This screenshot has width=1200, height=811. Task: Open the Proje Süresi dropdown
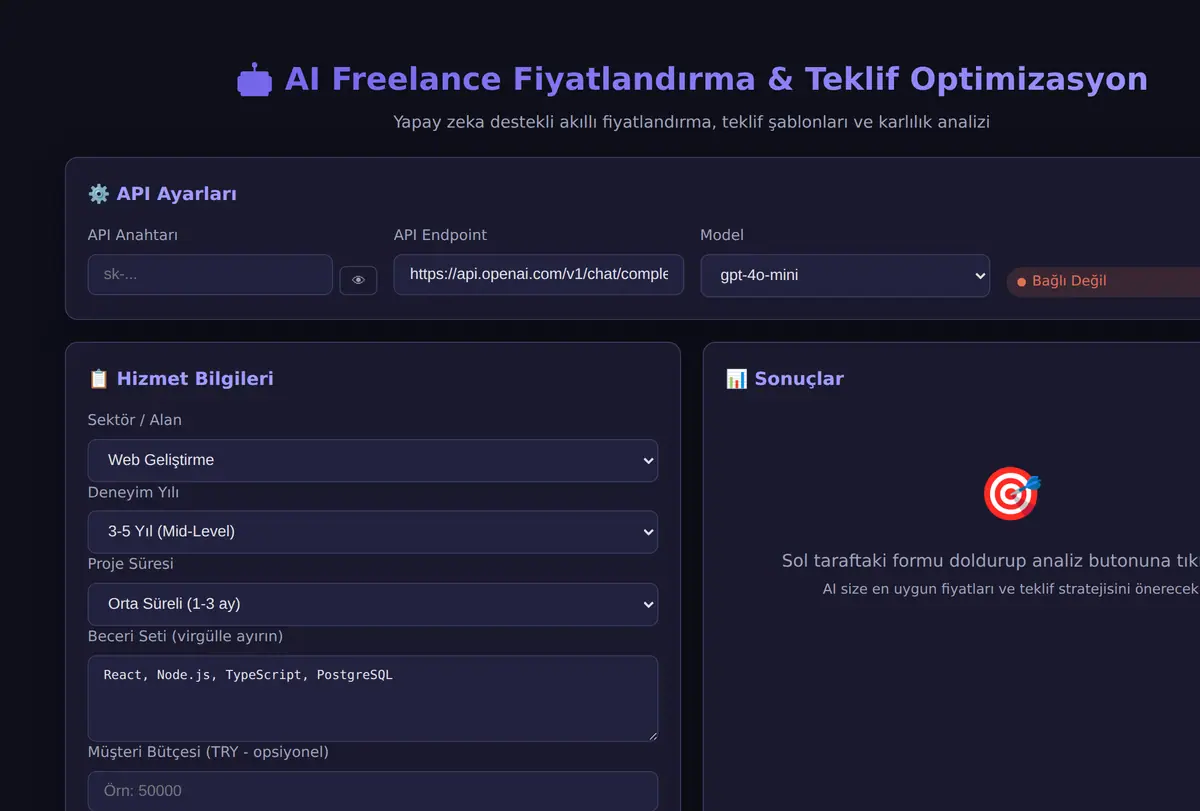tap(373, 604)
